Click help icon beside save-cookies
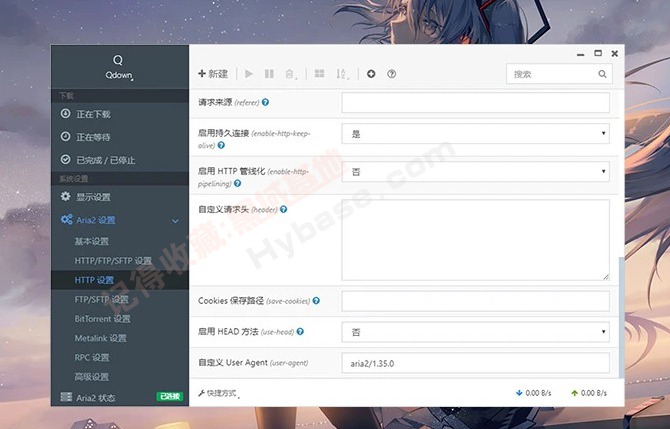The width and height of the screenshot is (670, 429). click(316, 300)
